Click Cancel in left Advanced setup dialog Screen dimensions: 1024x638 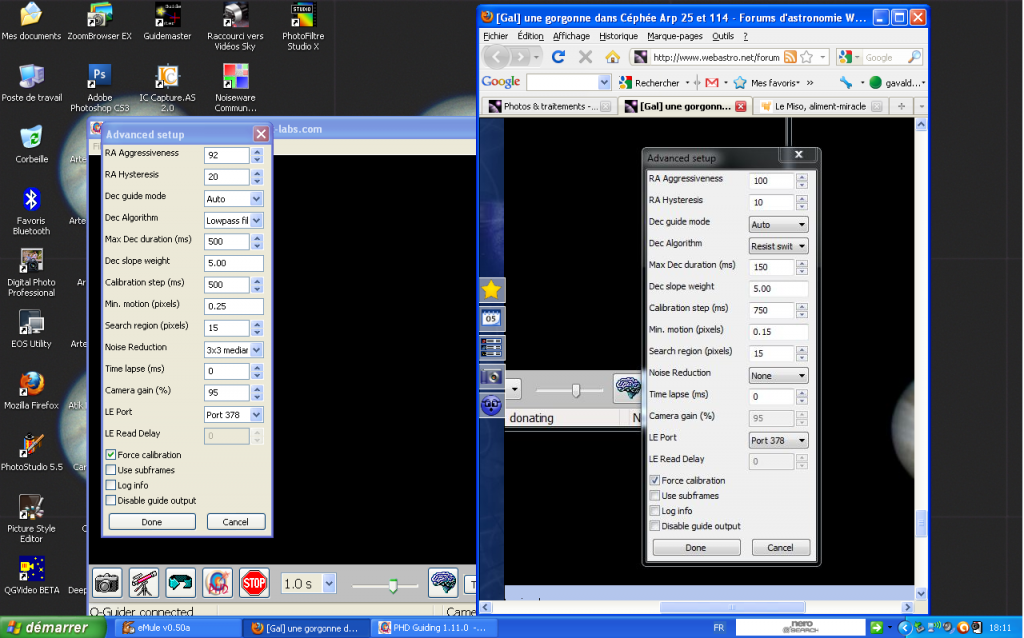point(235,522)
